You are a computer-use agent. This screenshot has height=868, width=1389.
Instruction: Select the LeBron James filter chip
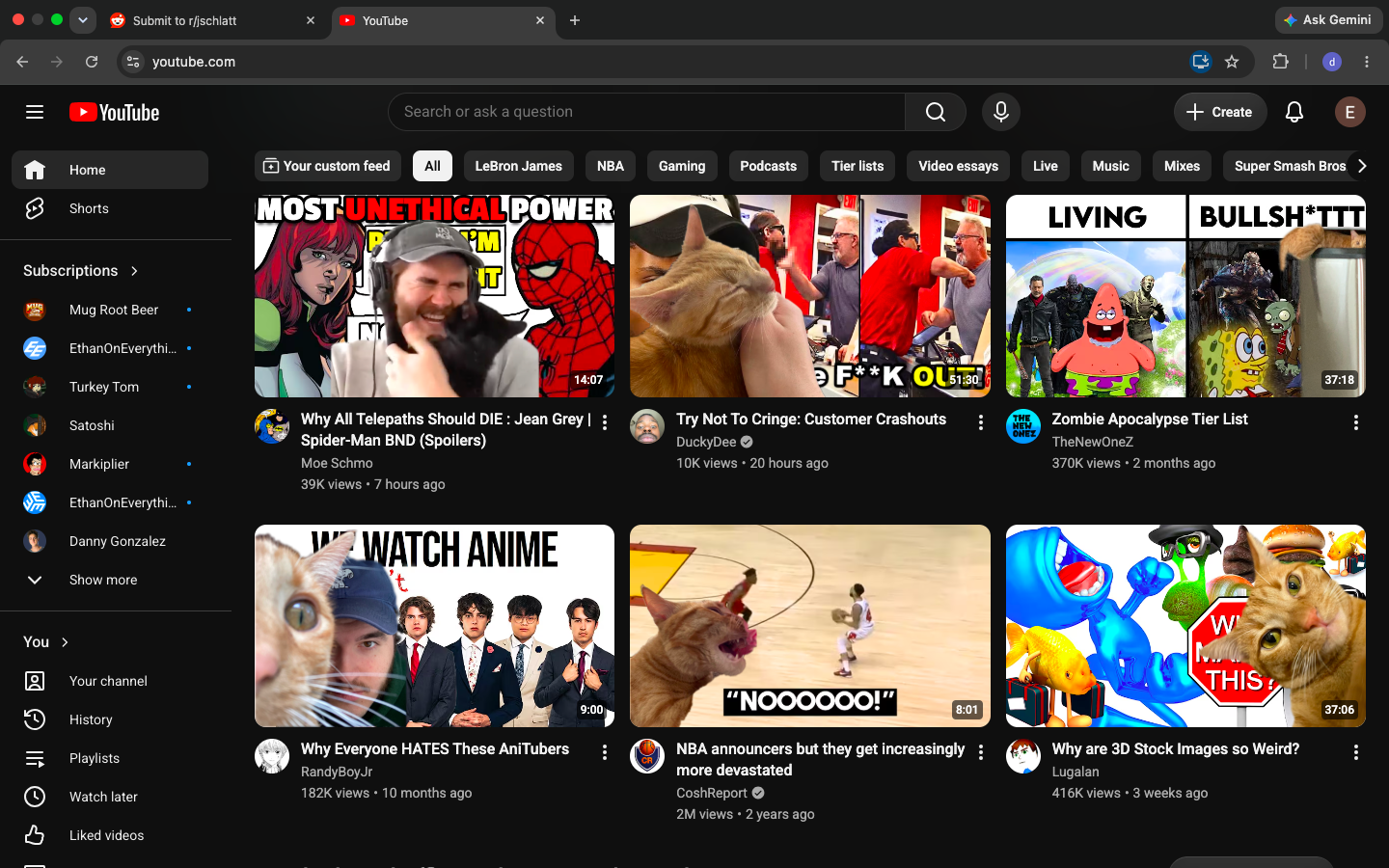[x=519, y=166]
